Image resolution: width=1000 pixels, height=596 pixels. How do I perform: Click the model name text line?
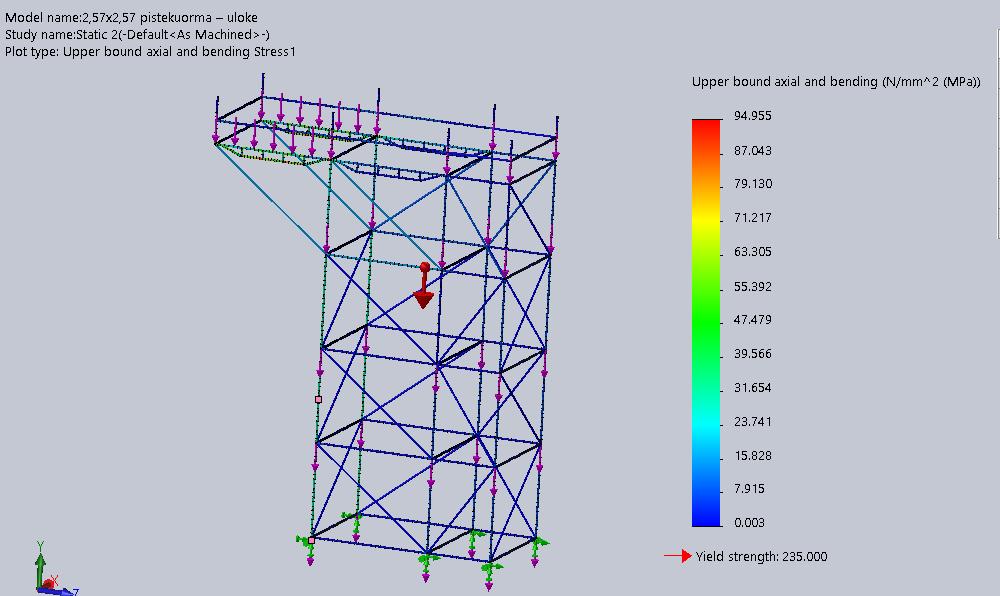pos(131,18)
